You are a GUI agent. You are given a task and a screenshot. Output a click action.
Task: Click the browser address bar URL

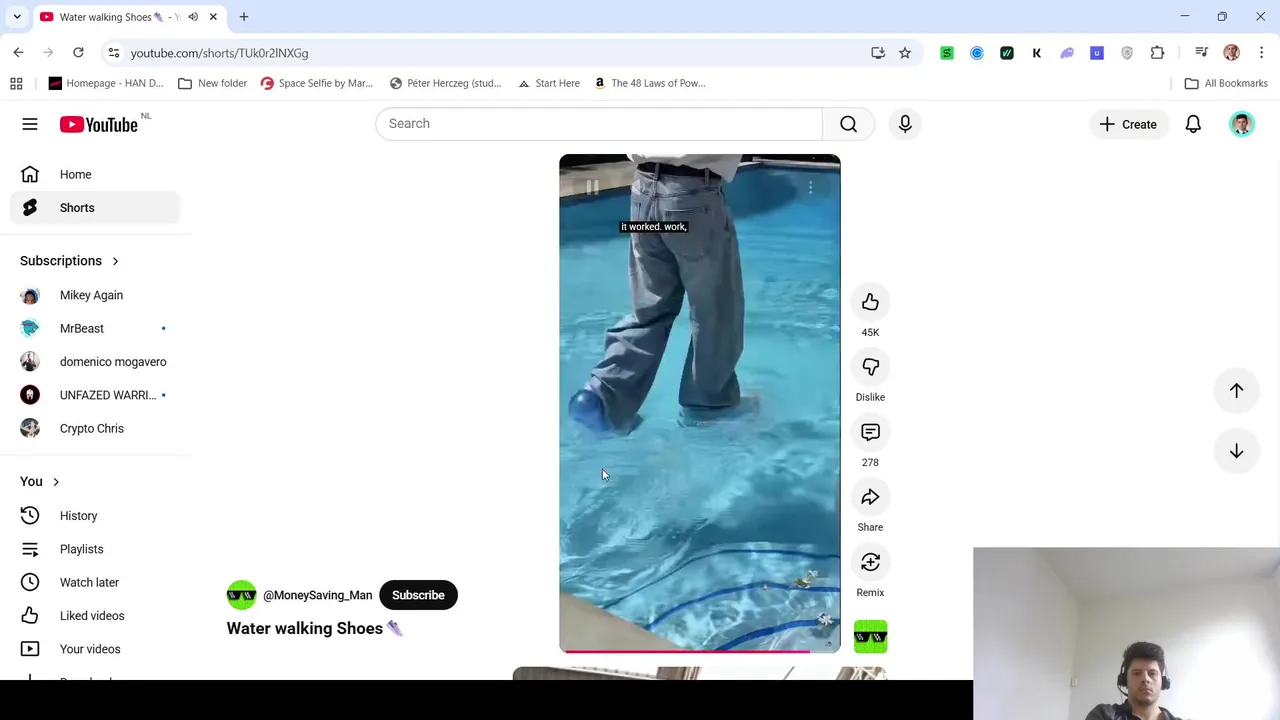point(219,53)
